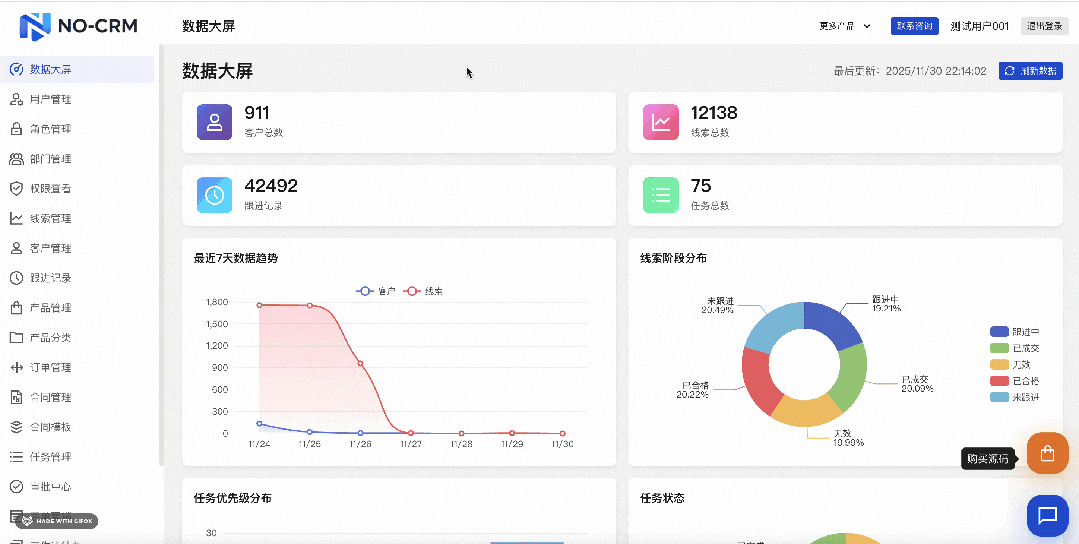
Task: Click the 退出登录 button
Action: click(1045, 26)
